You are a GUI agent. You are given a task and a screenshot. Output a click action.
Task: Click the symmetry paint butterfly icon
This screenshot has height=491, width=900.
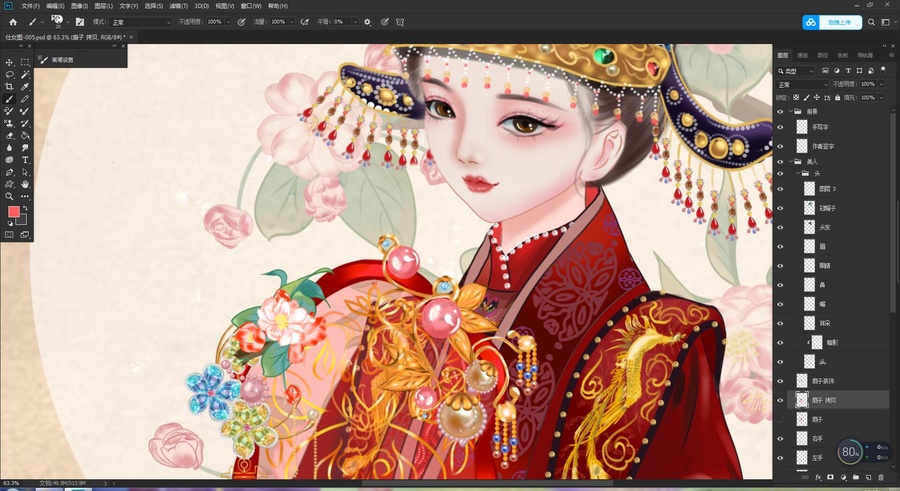pyautogui.click(x=400, y=22)
